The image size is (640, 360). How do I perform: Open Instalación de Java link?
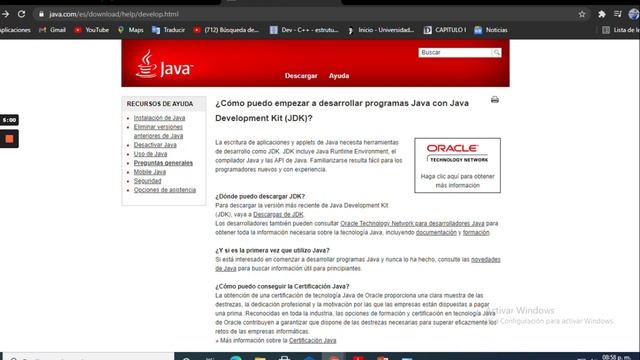coord(159,118)
